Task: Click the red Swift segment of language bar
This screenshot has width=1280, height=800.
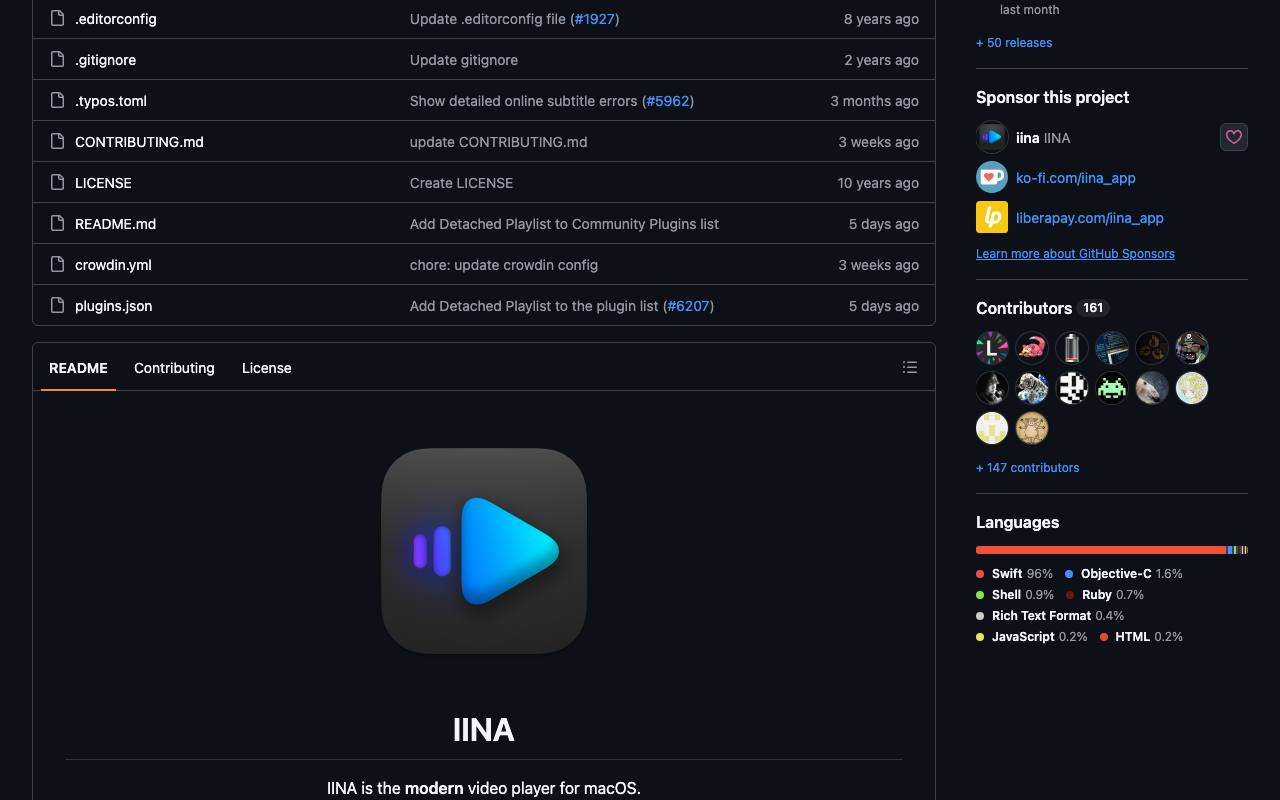Action: coord(1101,550)
